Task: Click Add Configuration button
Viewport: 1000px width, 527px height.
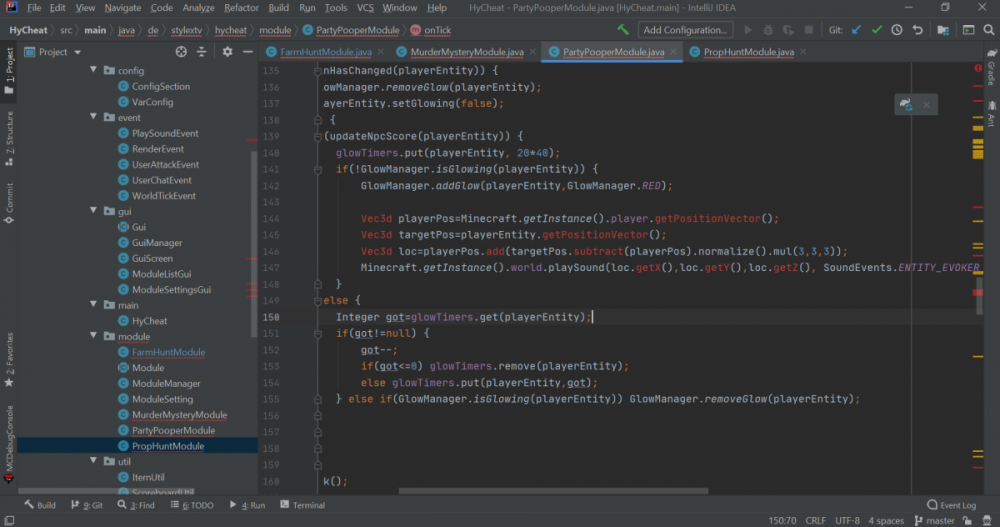Action: point(685,30)
